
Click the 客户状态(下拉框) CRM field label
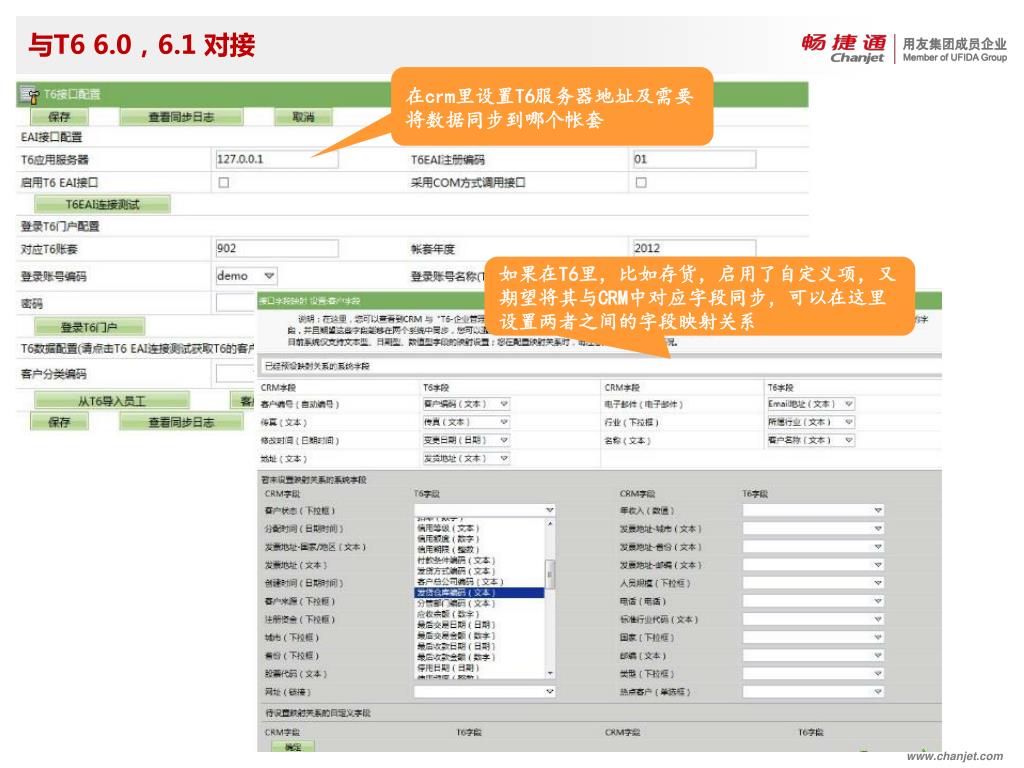tap(300, 510)
